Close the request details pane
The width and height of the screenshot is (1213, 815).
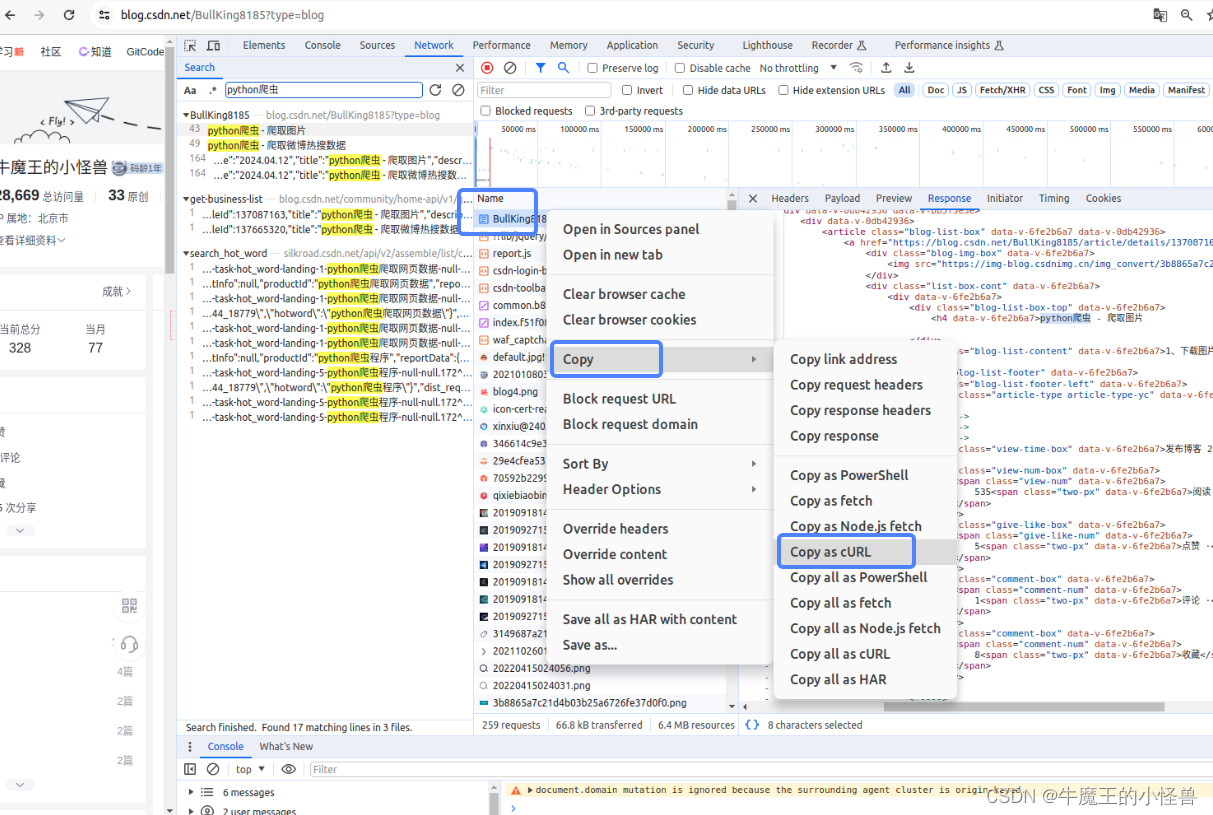753,198
